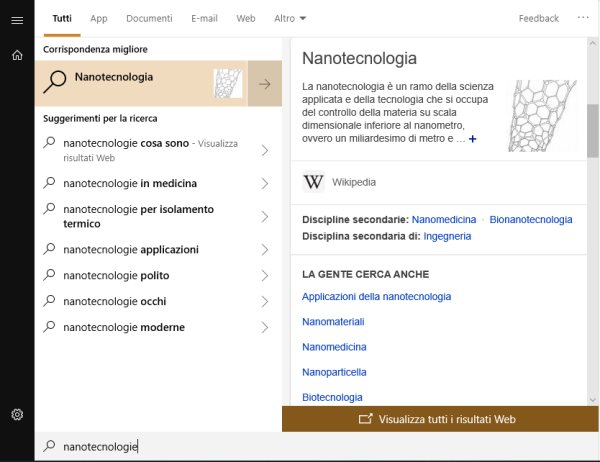Viewport: 600px width, 462px height.
Task: Open the Nanoparticella link
Action: click(334, 372)
